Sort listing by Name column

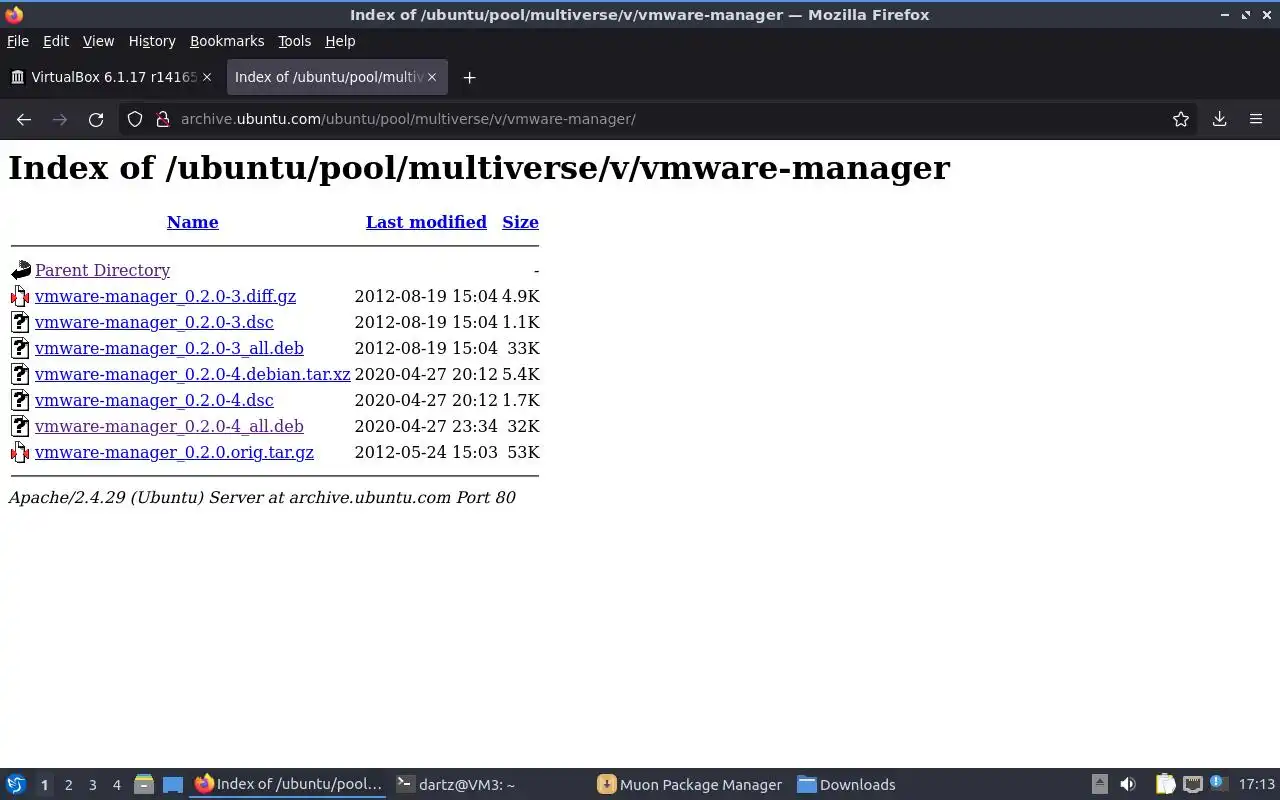pos(192,222)
